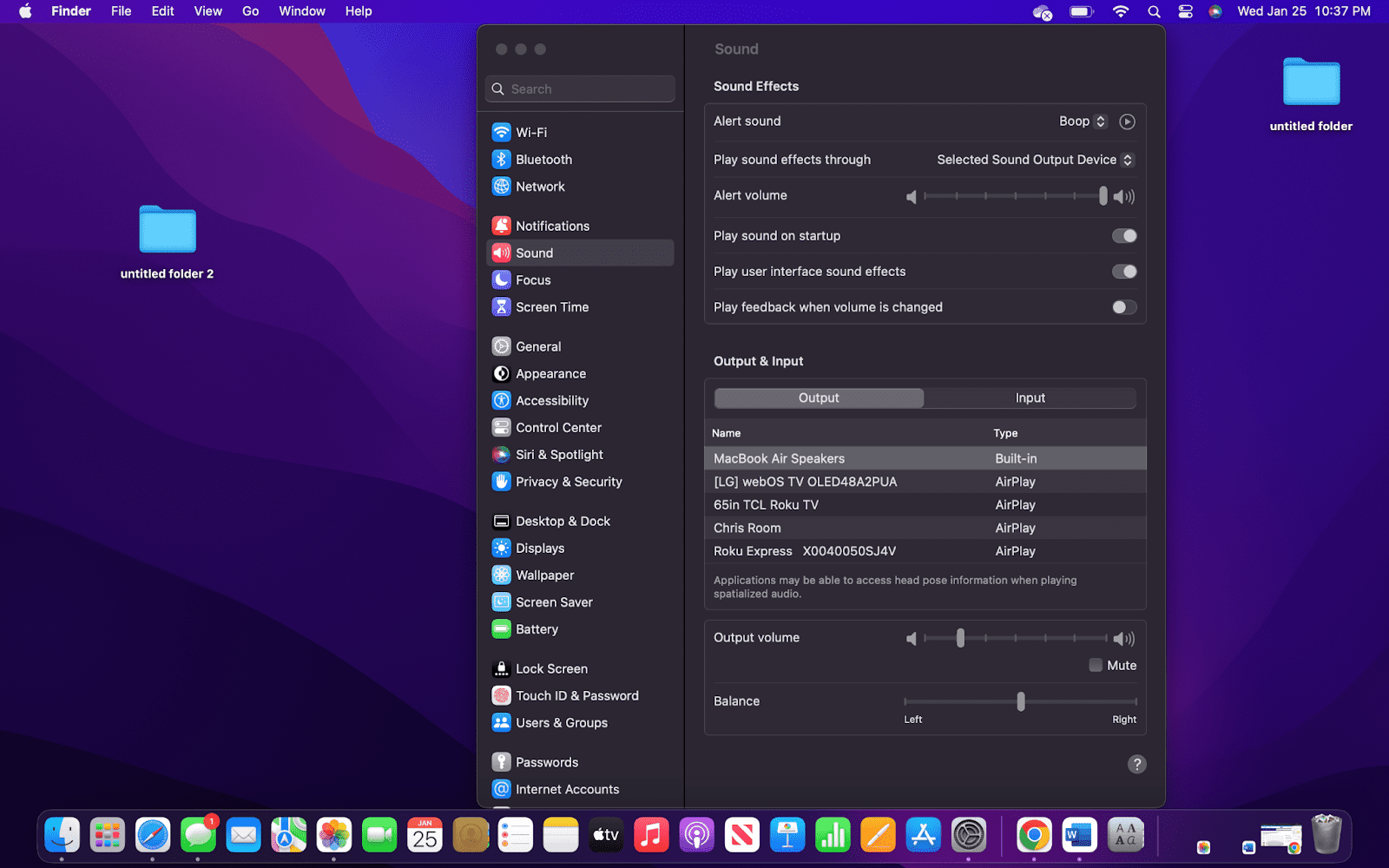Select Chris Room AirPlay device

tap(925, 528)
